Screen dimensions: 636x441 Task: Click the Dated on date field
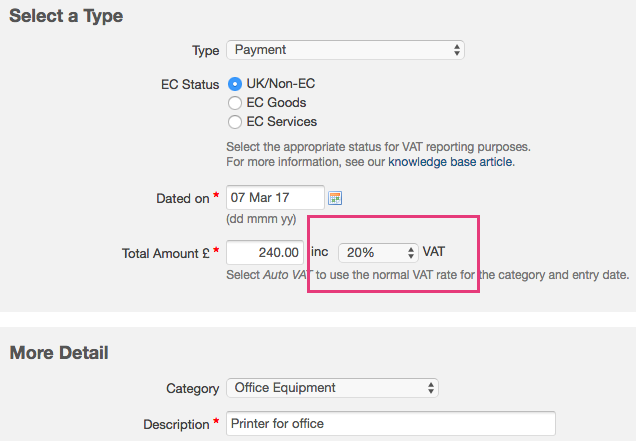tap(275, 198)
